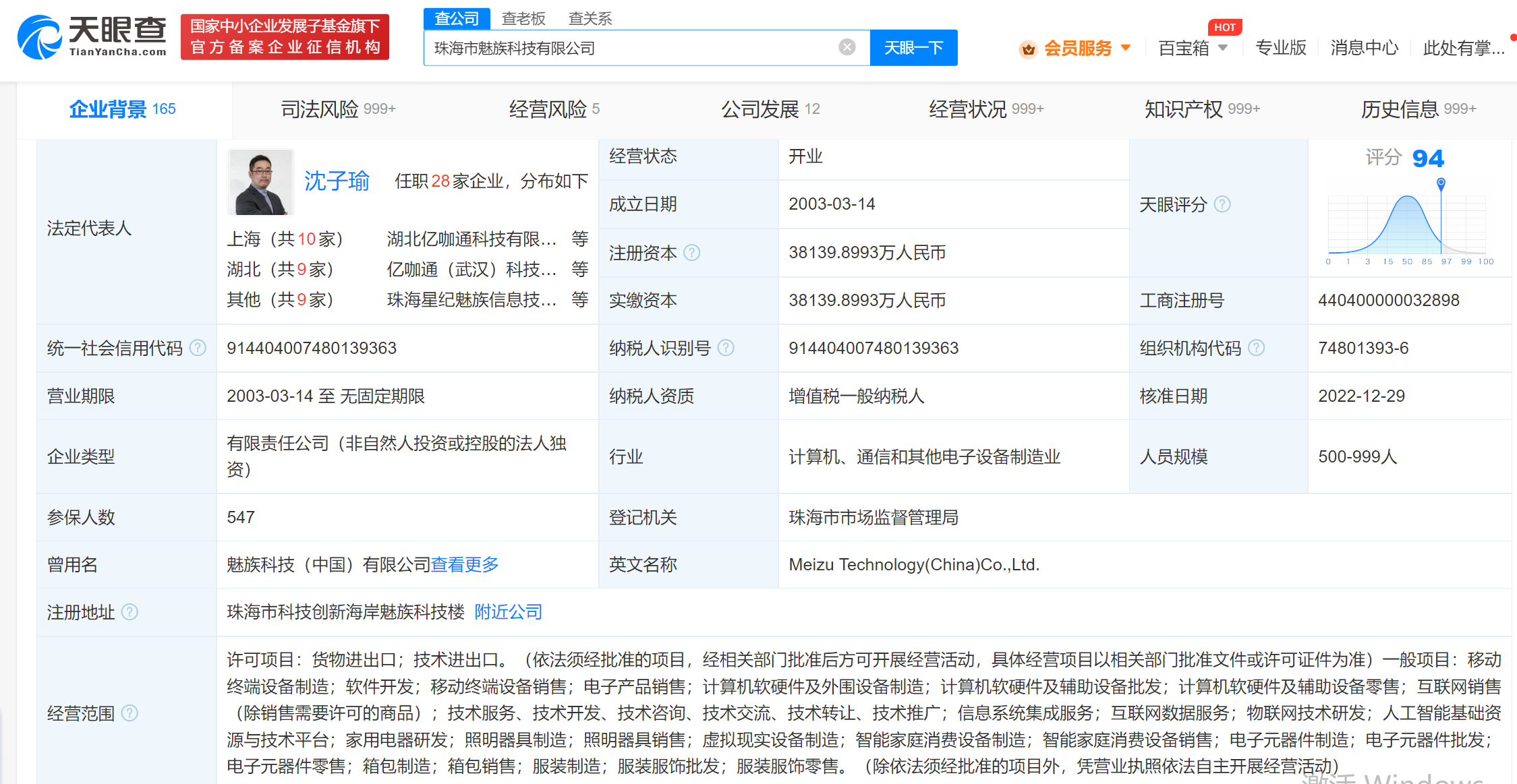The height and width of the screenshot is (784, 1517).
Task: Open the 企业背景 tab
Action: pos(123,109)
